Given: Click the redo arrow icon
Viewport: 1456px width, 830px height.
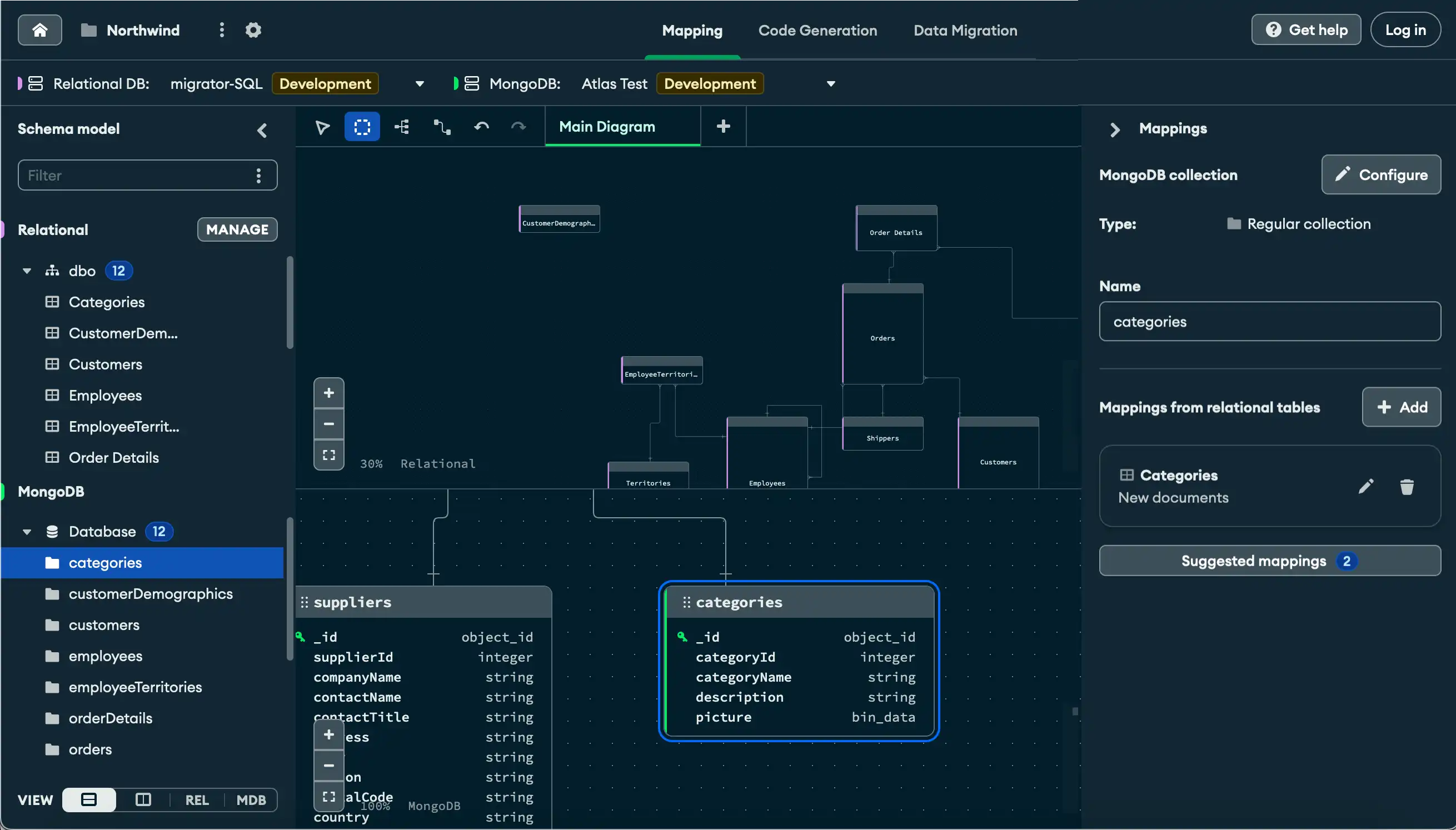Looking at the screenshot, I should coord(518,127).
